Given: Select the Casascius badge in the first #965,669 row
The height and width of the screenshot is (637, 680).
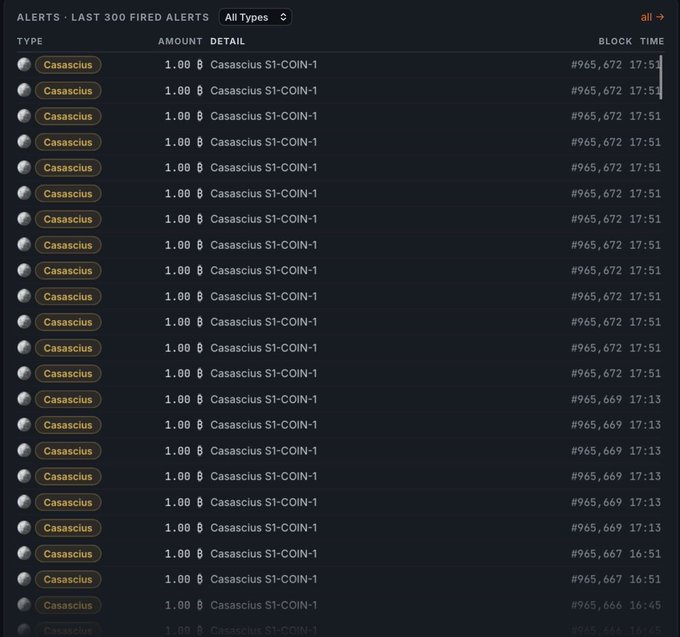Looking at the screenshot, I should 68,399.
